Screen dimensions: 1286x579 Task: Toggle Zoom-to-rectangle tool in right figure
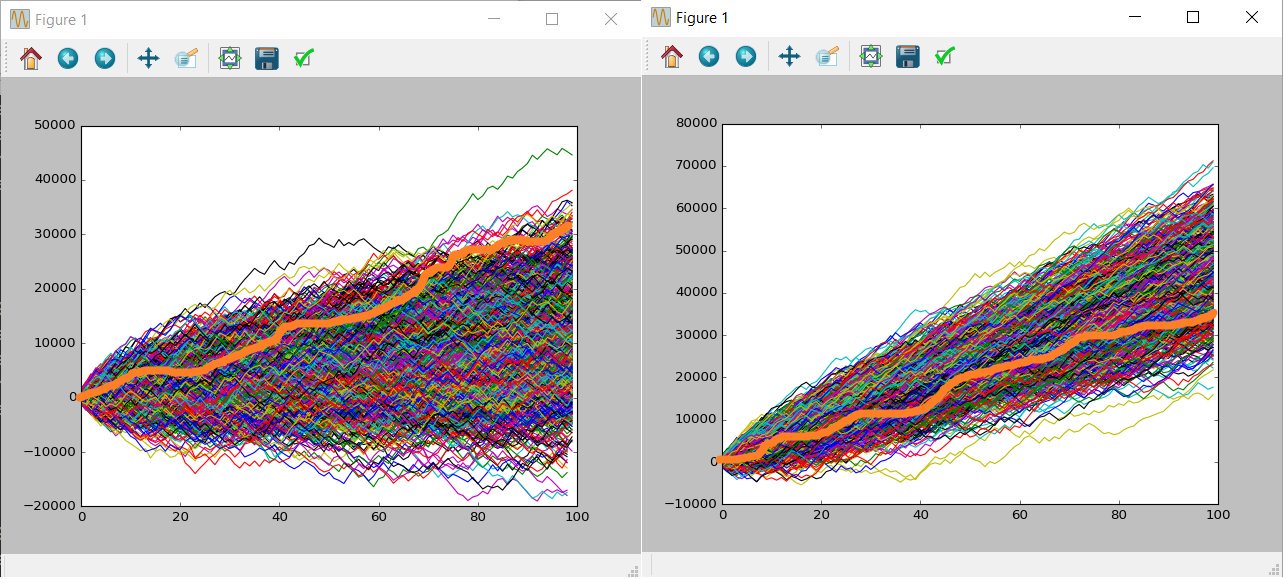(827, 56)
